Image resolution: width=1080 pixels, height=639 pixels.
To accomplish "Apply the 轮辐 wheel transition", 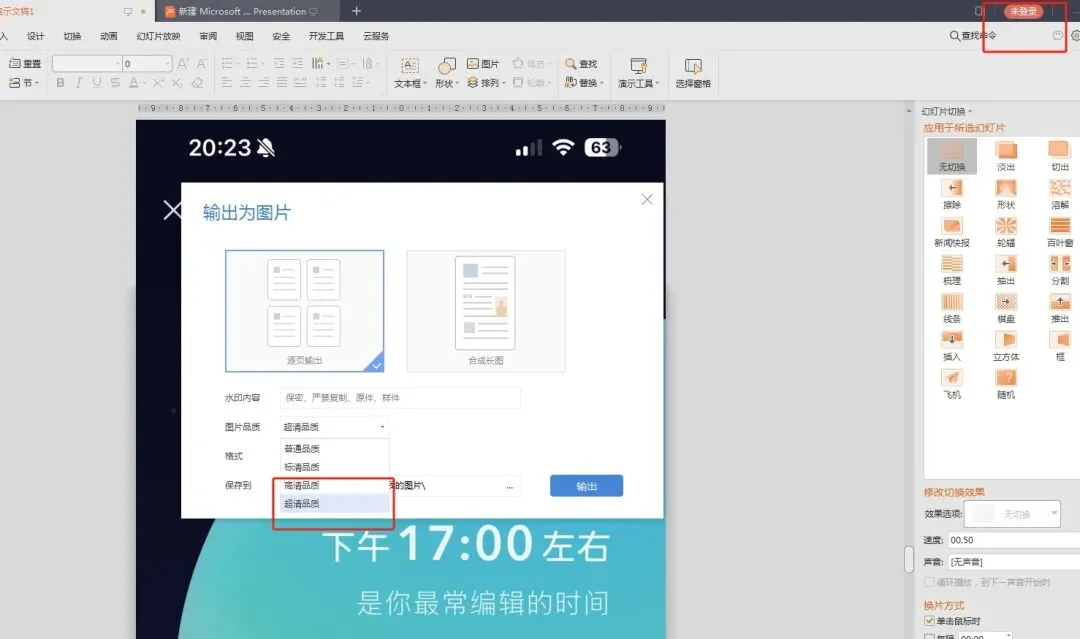I will [1006, 231].
